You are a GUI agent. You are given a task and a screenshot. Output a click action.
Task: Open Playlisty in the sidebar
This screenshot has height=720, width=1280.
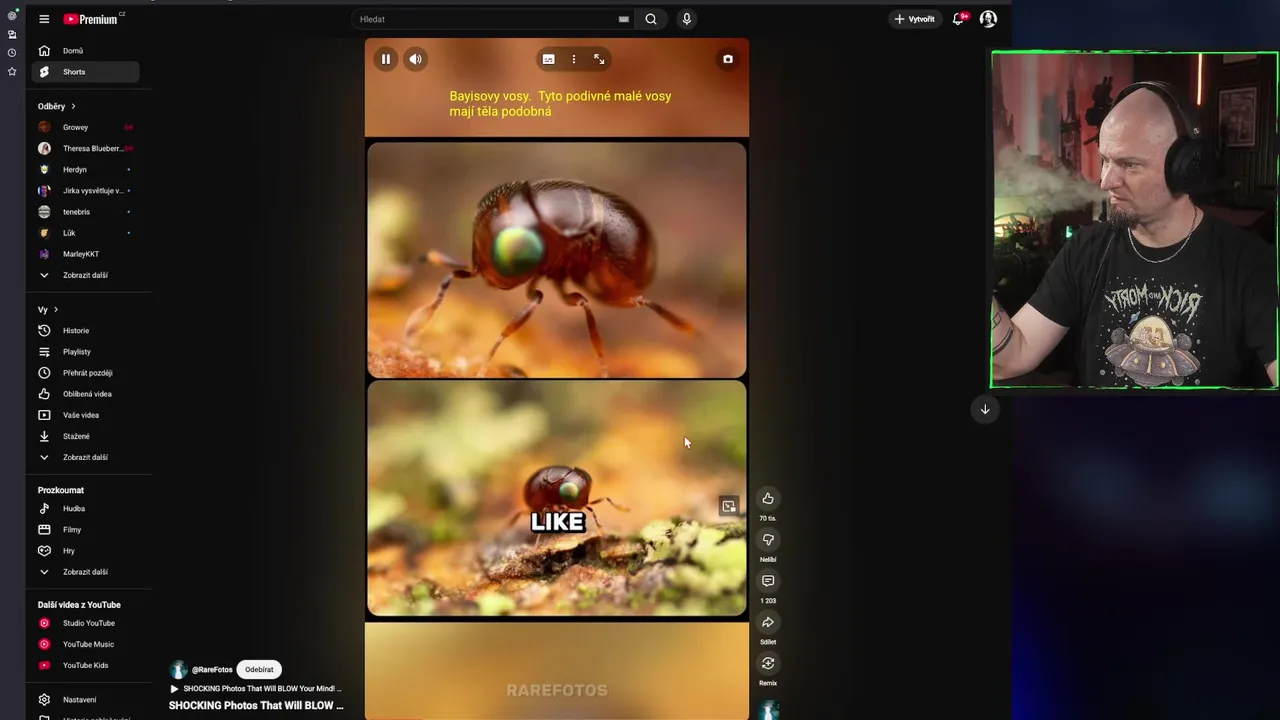tap(85, 352)
